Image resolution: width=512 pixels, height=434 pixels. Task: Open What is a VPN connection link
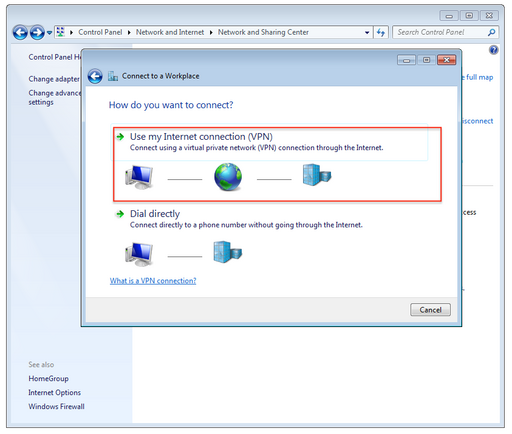coord(153,281)
